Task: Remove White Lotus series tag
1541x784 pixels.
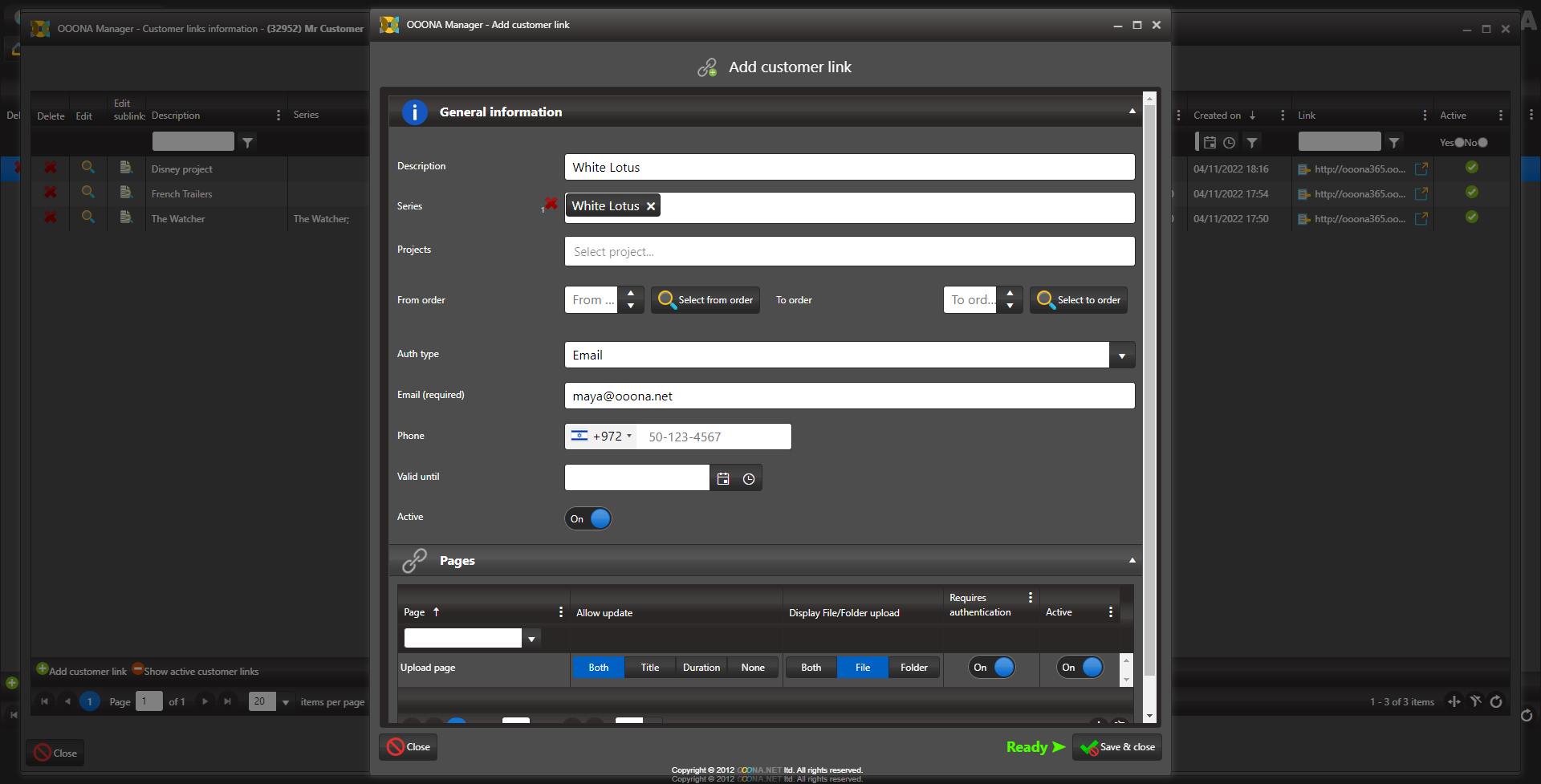Action: (x=651, y=206)
